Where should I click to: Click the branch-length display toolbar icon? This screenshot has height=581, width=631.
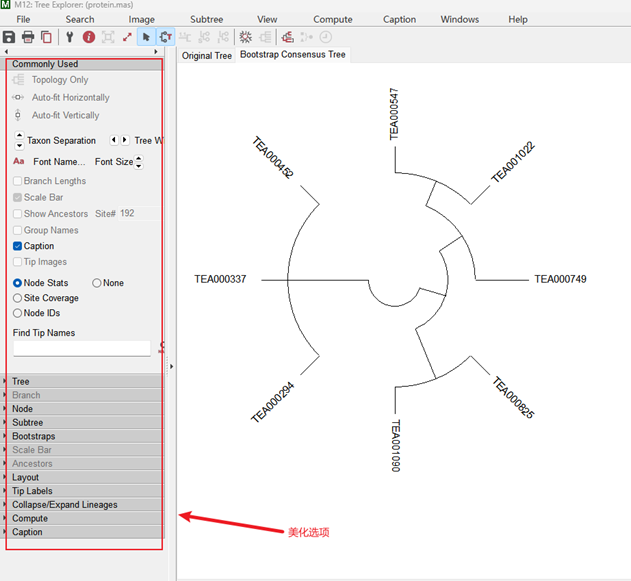(185, 37)
